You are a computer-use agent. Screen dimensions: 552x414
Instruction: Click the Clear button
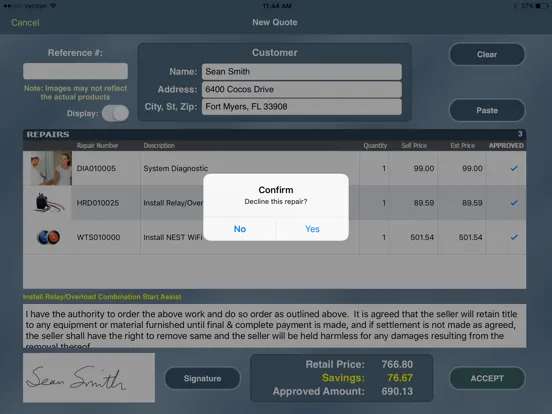[x=487, y=54]
